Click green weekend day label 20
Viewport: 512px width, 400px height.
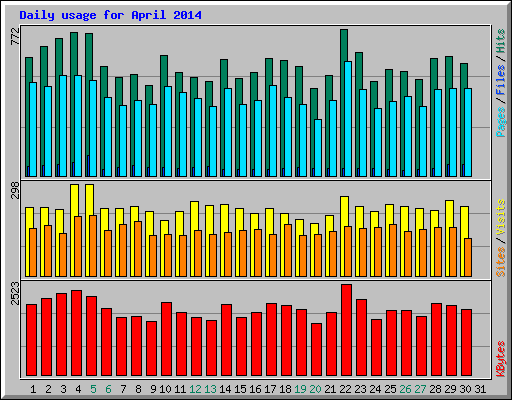[315, 389]
